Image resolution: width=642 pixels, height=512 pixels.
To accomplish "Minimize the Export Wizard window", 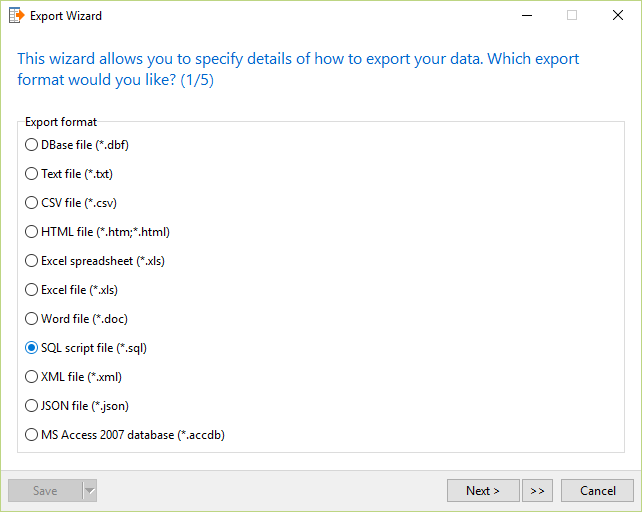I will pos(527,16).
